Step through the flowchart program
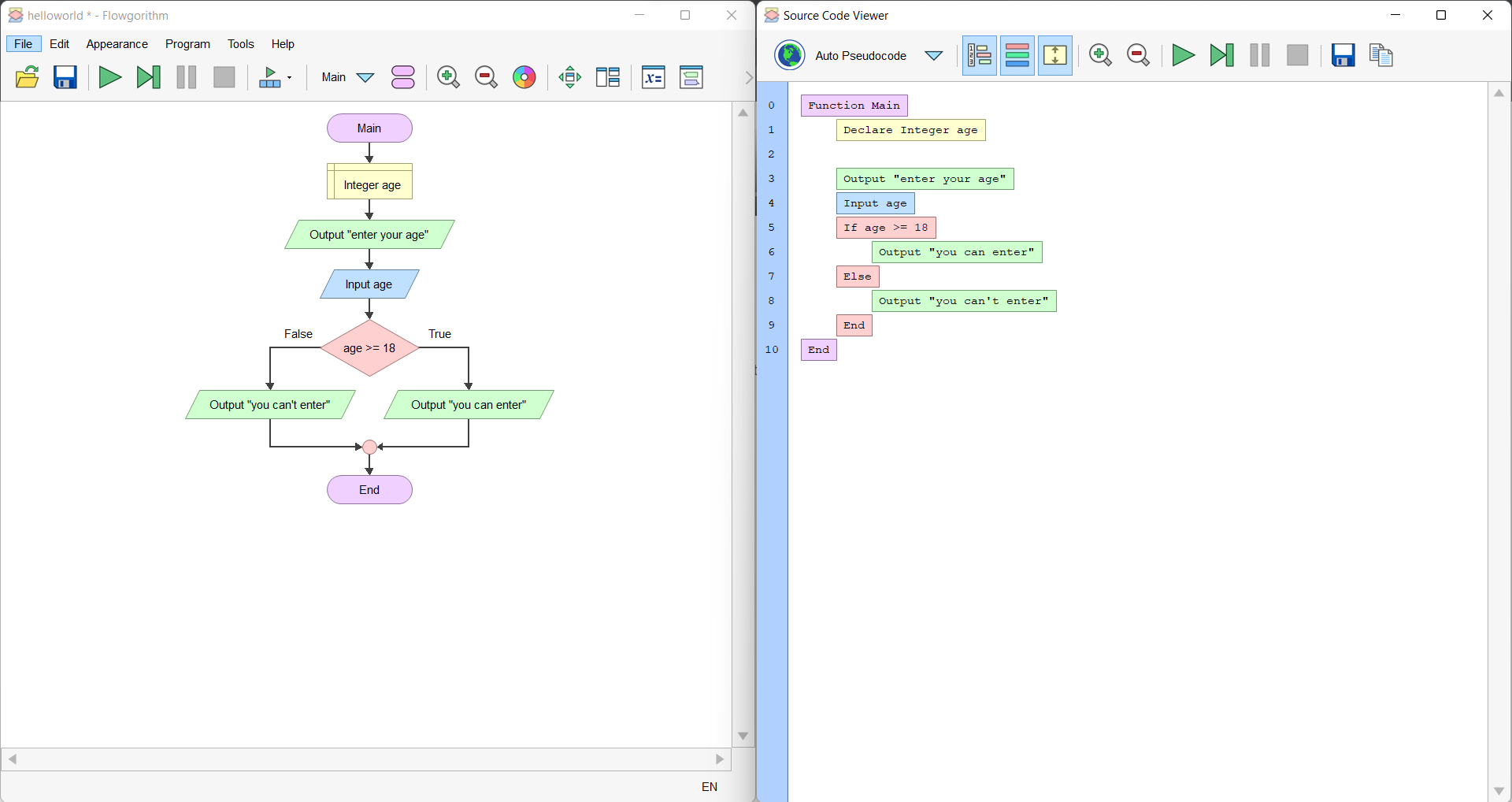Screen dimensions: 1512x802 tap(148, 77)
